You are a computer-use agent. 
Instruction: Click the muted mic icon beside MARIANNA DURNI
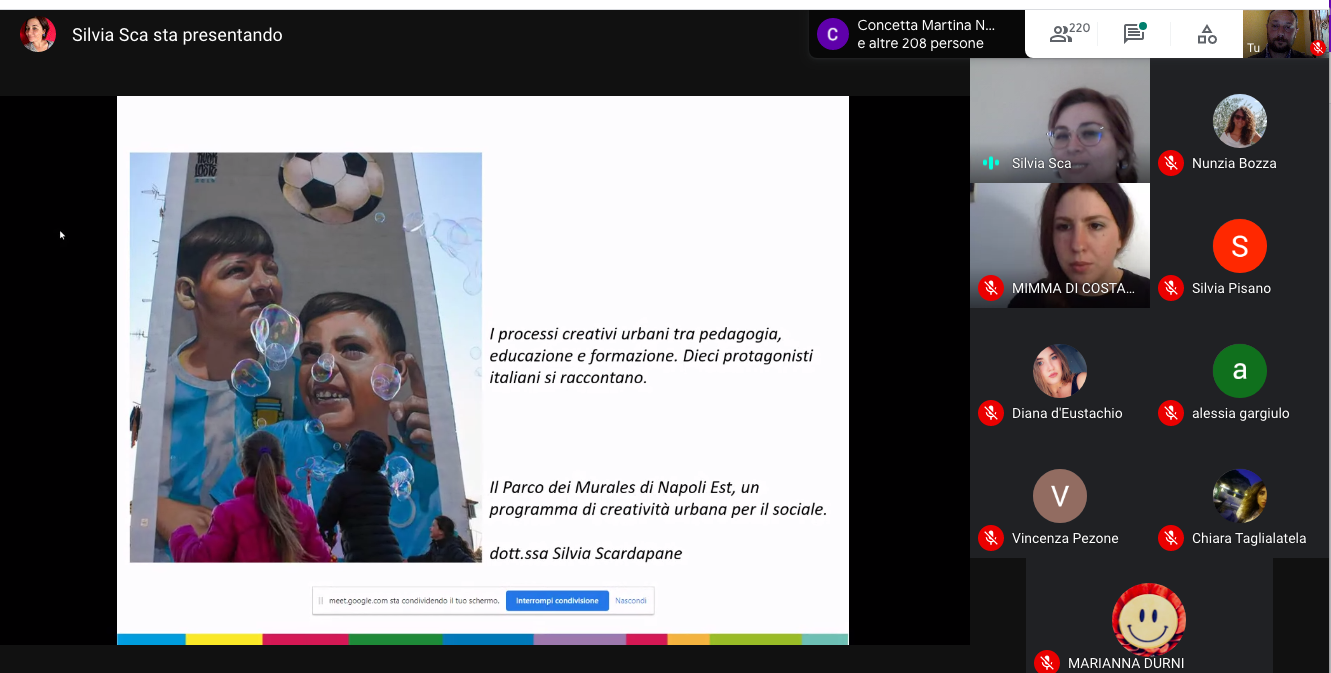(x=1047, y=662)
